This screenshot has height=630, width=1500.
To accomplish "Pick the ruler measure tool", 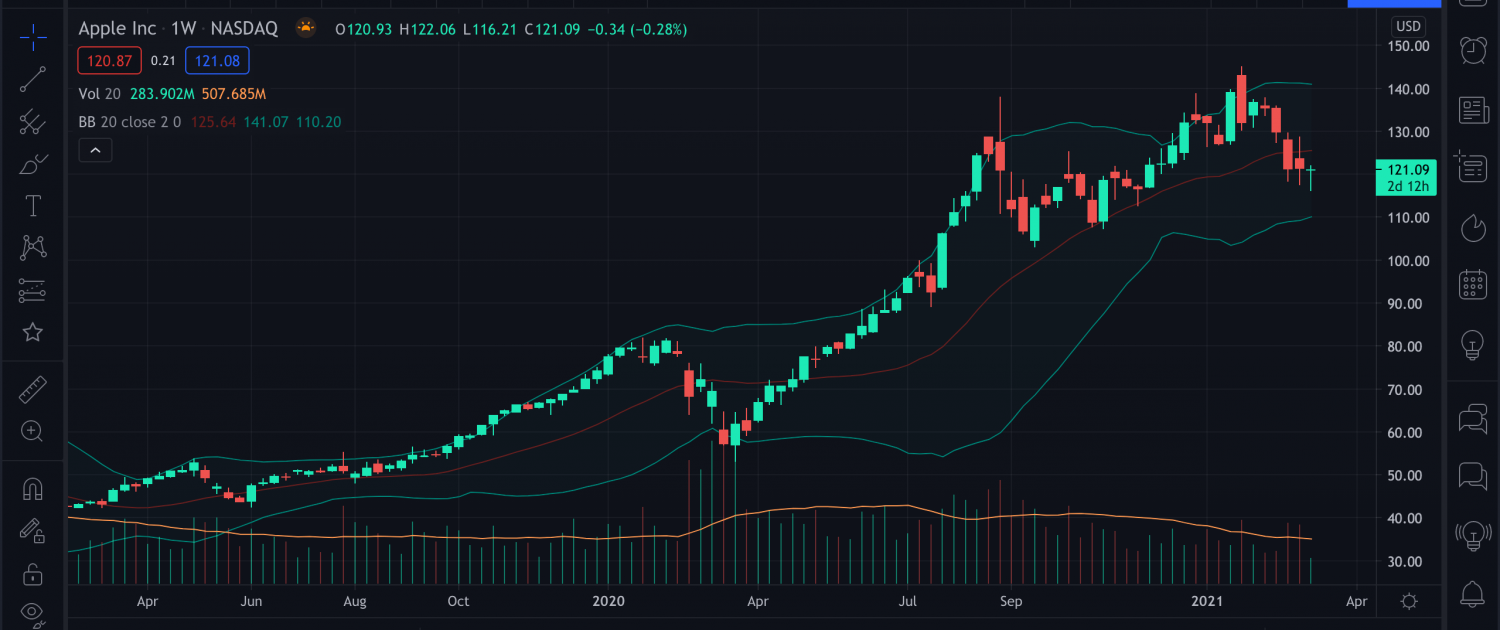I will point(33,389).
